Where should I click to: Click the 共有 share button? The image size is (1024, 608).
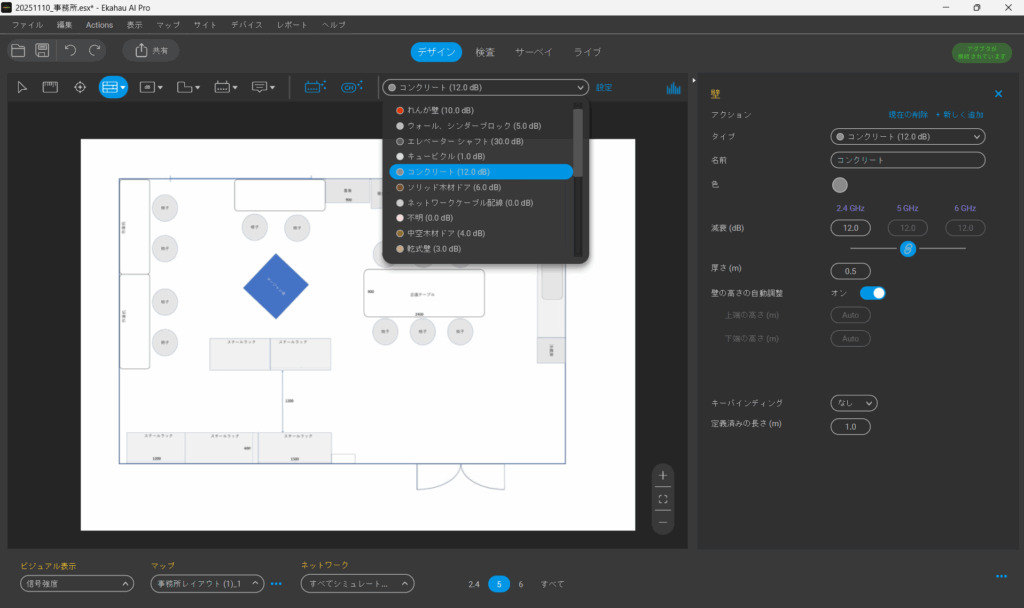pos(151,50)
